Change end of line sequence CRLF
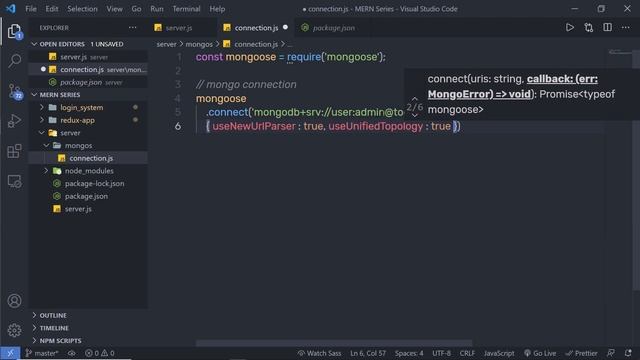This screenshot has height=360, width=640. [467, 353]
